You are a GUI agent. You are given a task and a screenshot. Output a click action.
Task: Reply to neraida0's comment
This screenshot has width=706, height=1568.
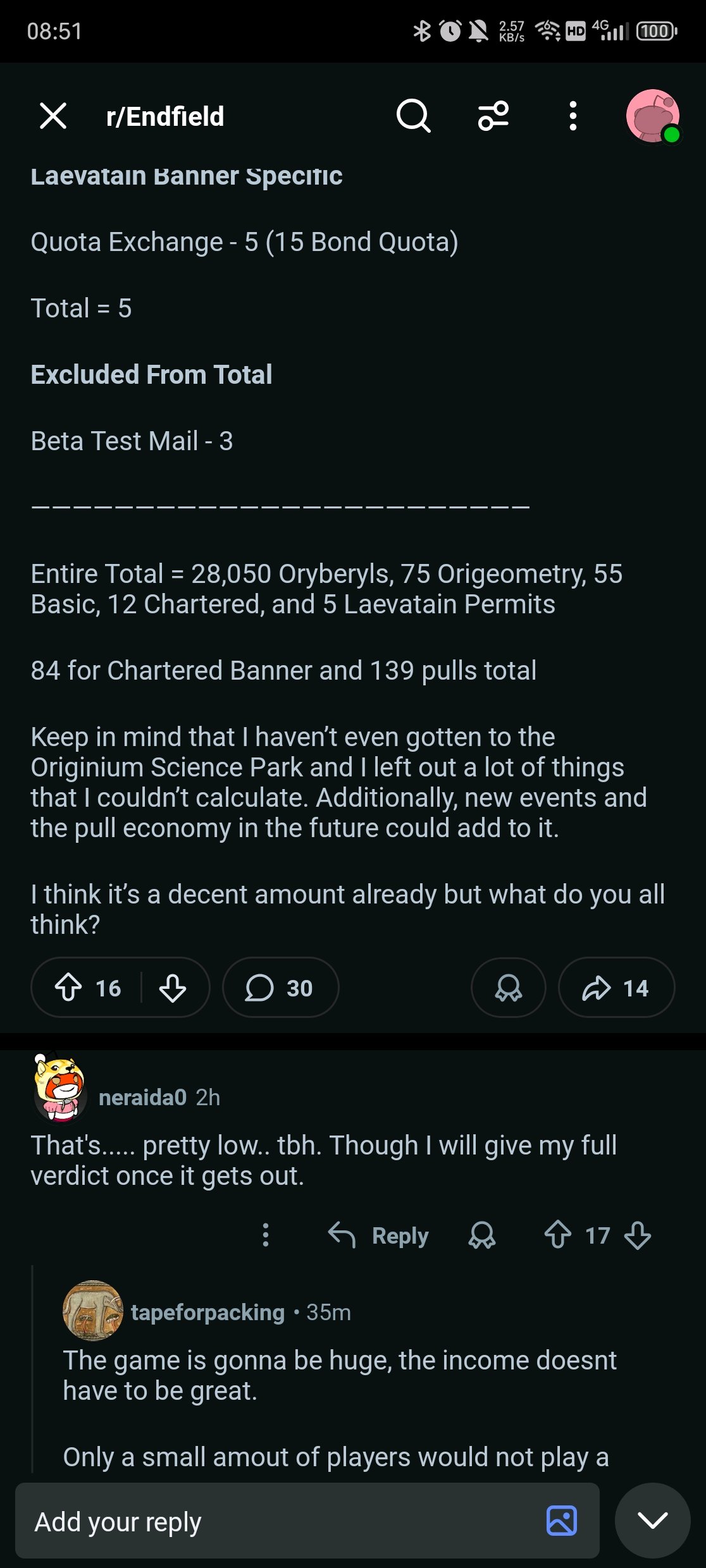pyautogui.click(x=379, y=1235)
